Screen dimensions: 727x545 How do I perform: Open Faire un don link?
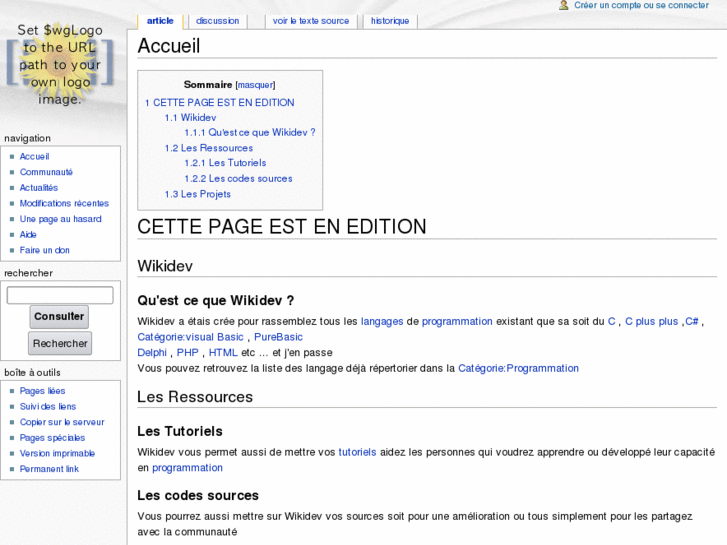45,250
